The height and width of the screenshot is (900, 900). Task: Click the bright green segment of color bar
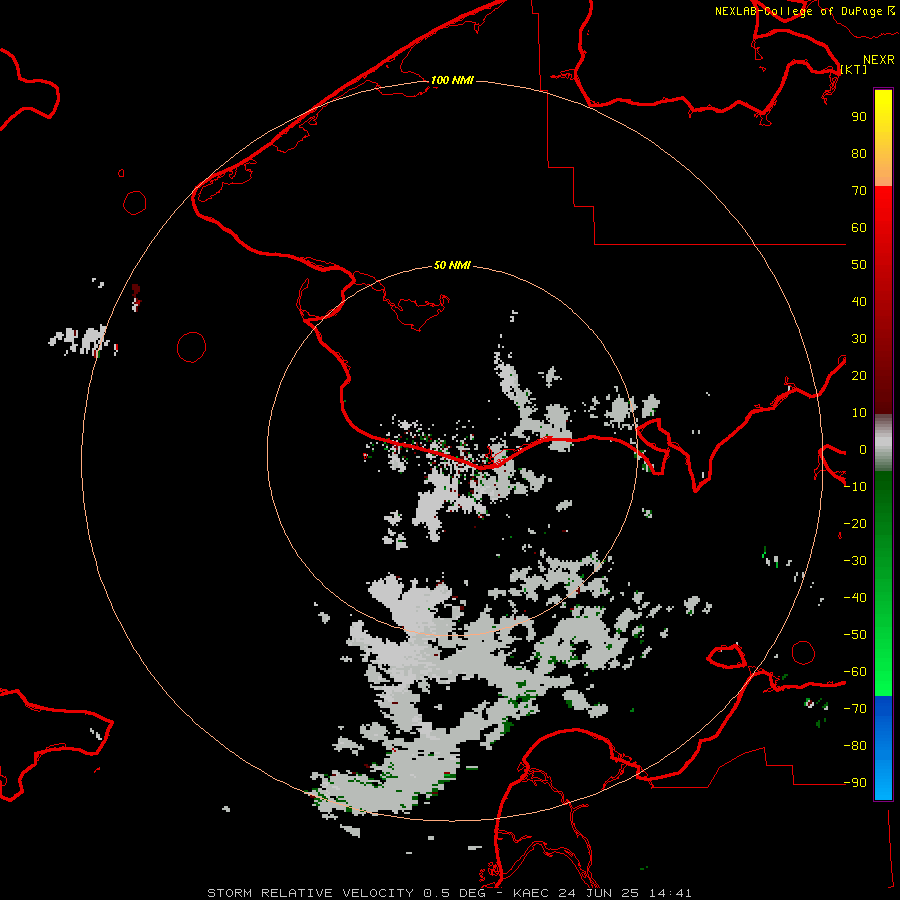coord(883,584)
